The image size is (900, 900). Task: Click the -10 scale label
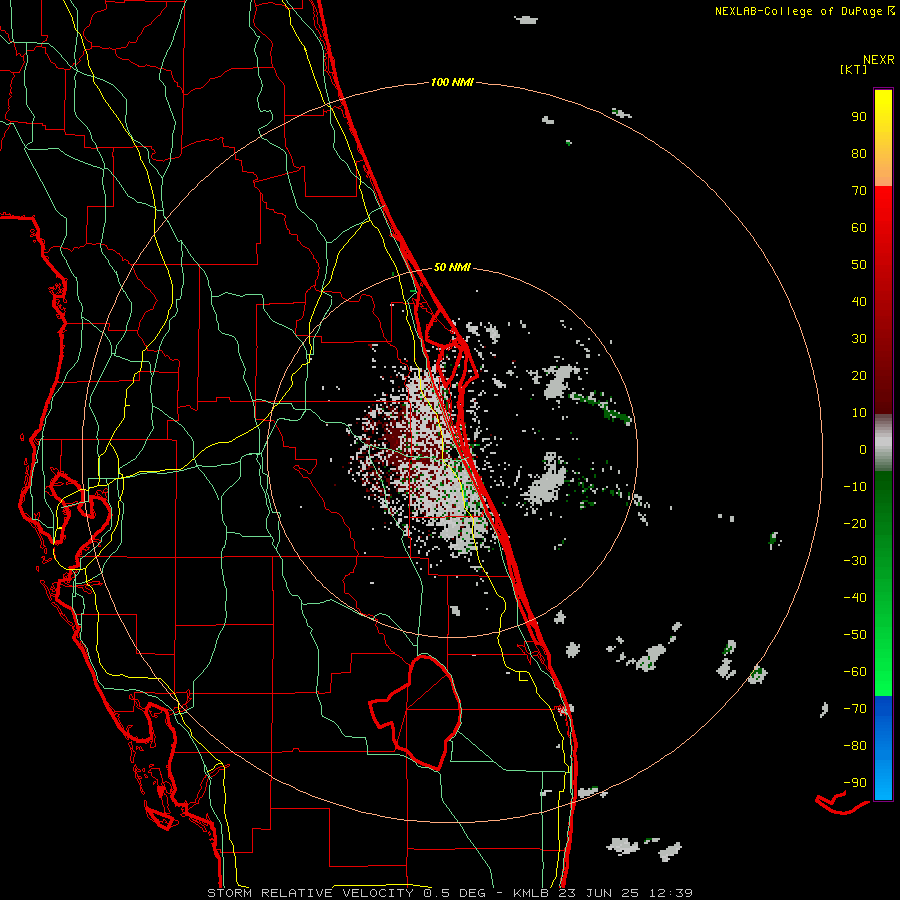point(855,487)
